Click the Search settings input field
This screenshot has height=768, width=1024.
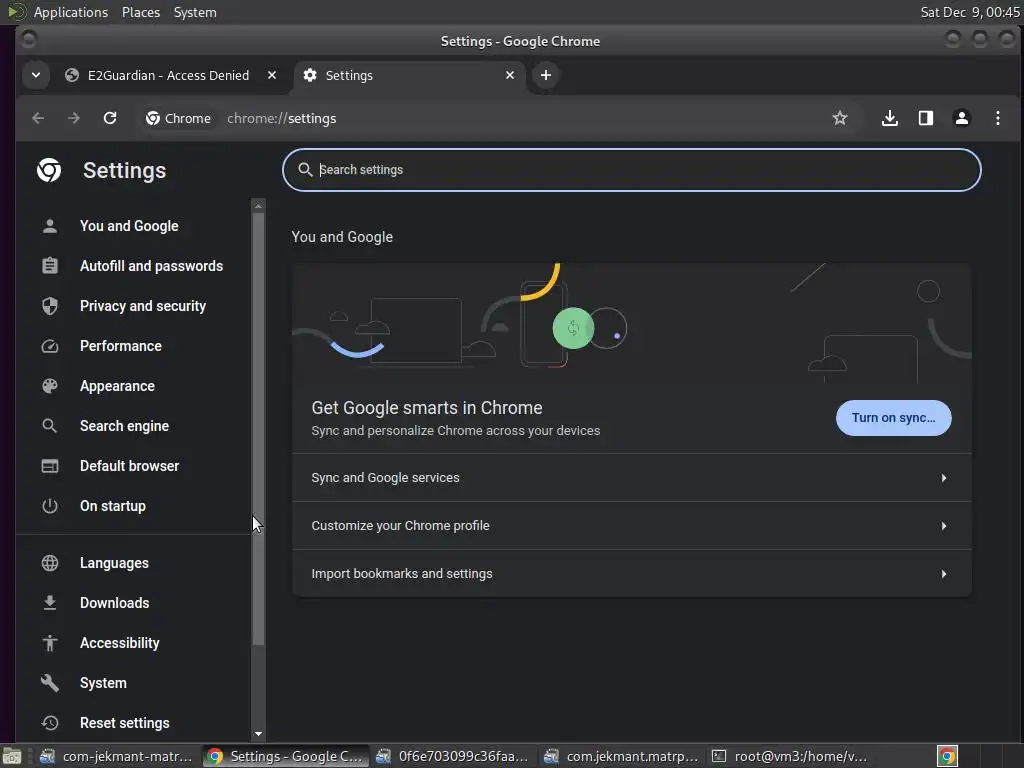[632, 170]
